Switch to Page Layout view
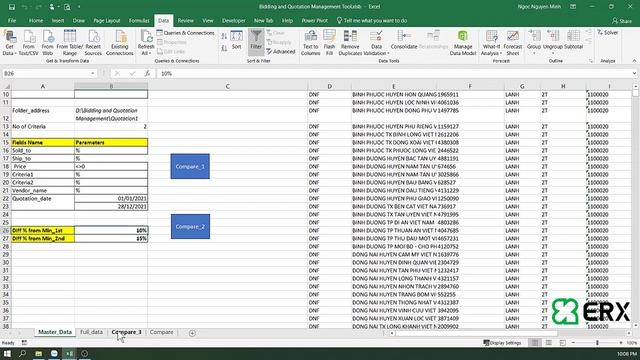Screen dimensions: 640x360 pyautogui.click(x=549, y=343)
